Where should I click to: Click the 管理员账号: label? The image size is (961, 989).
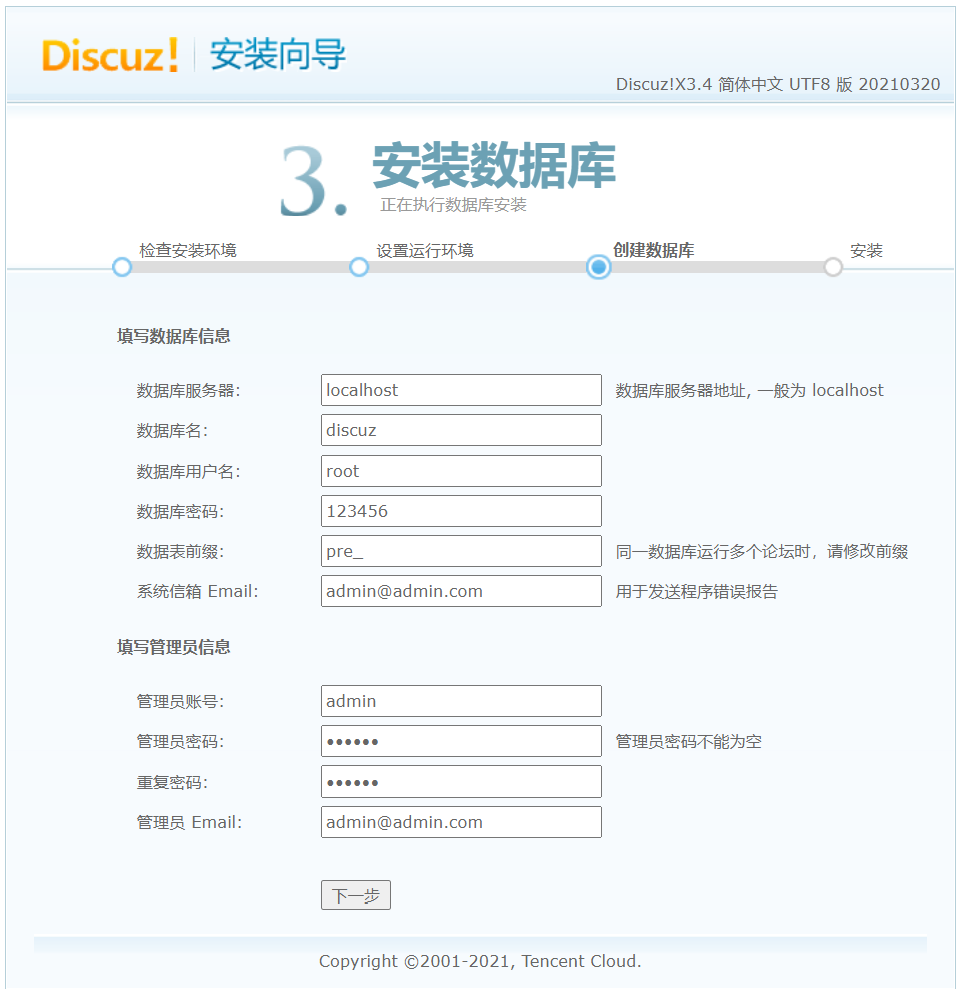coord(180,701)
